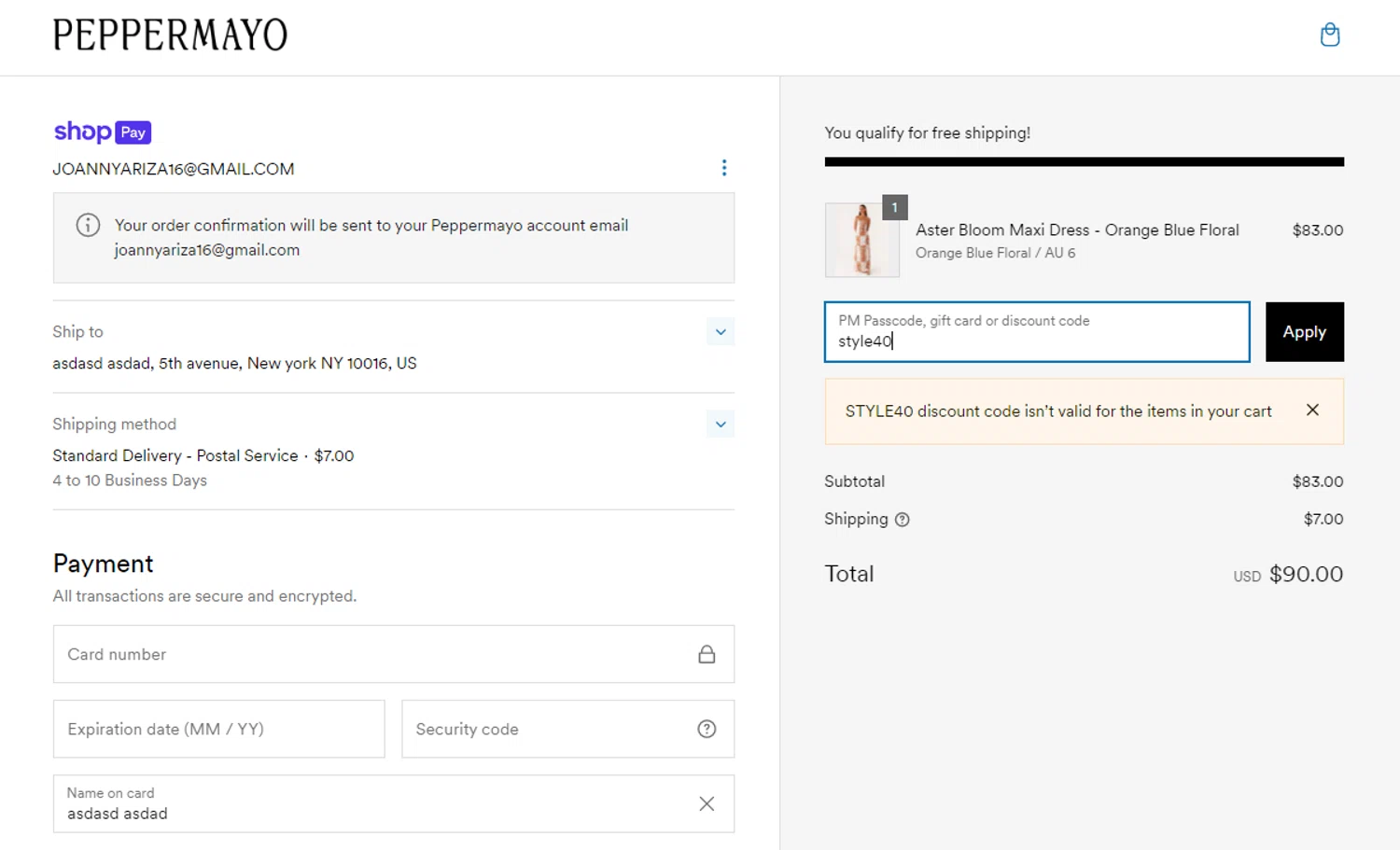Click the Shipping $7.00 value in summary
Viewport: 1400px width, 850px height.
tap(1323, 519)
